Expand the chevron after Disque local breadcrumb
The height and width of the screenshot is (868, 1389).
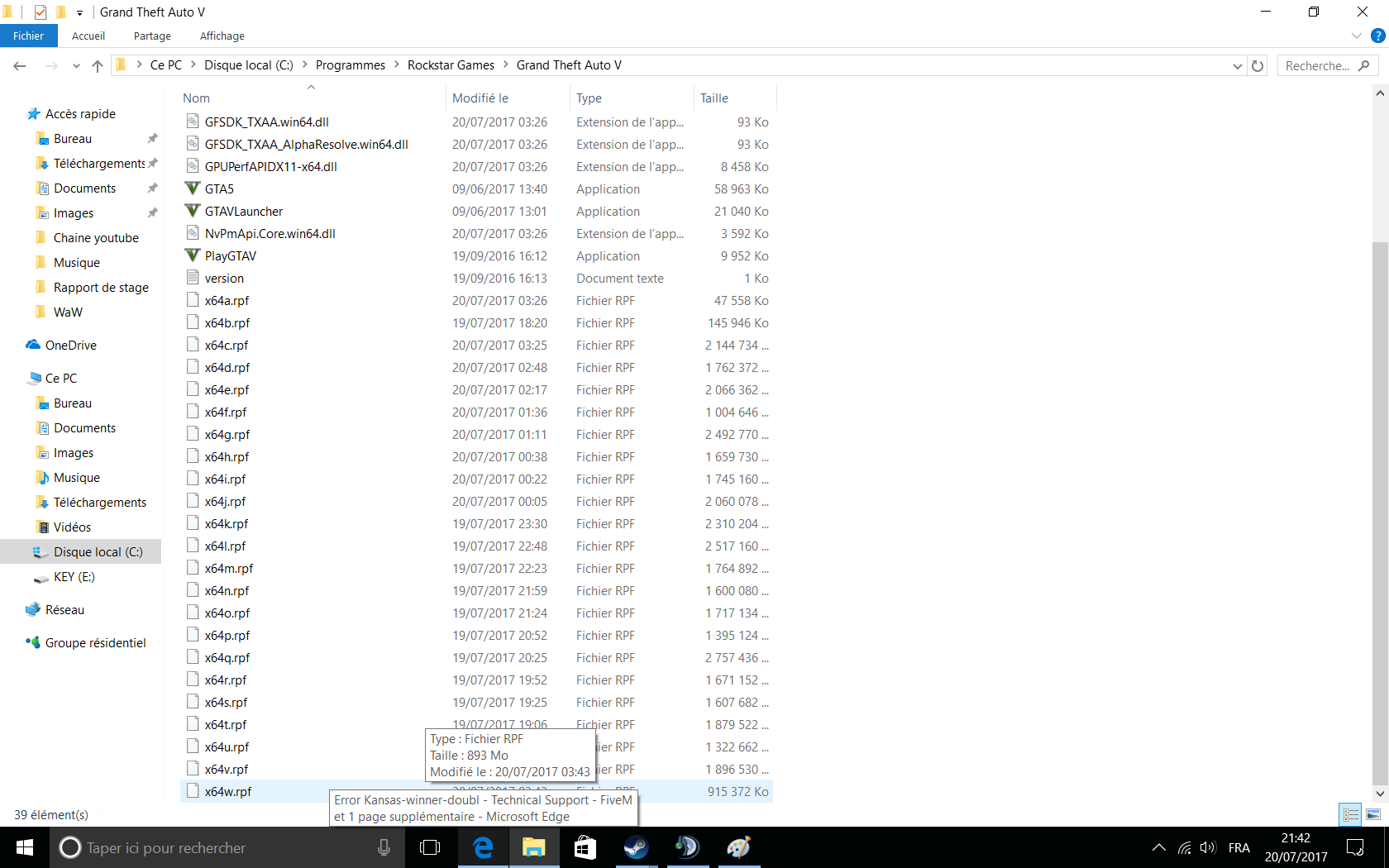(x=304, y=64)
